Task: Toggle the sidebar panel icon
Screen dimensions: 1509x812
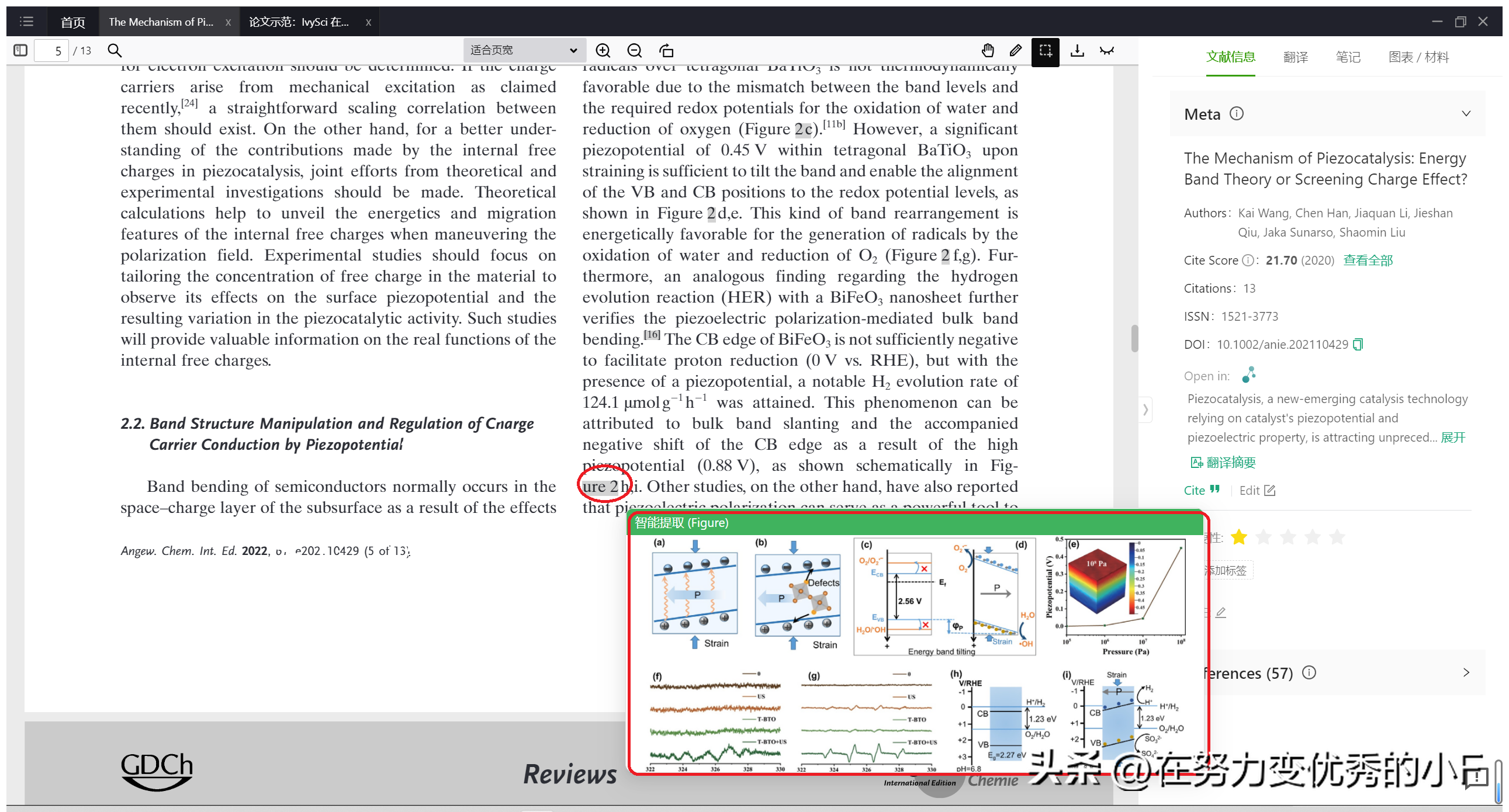Action: pos(20,50)
